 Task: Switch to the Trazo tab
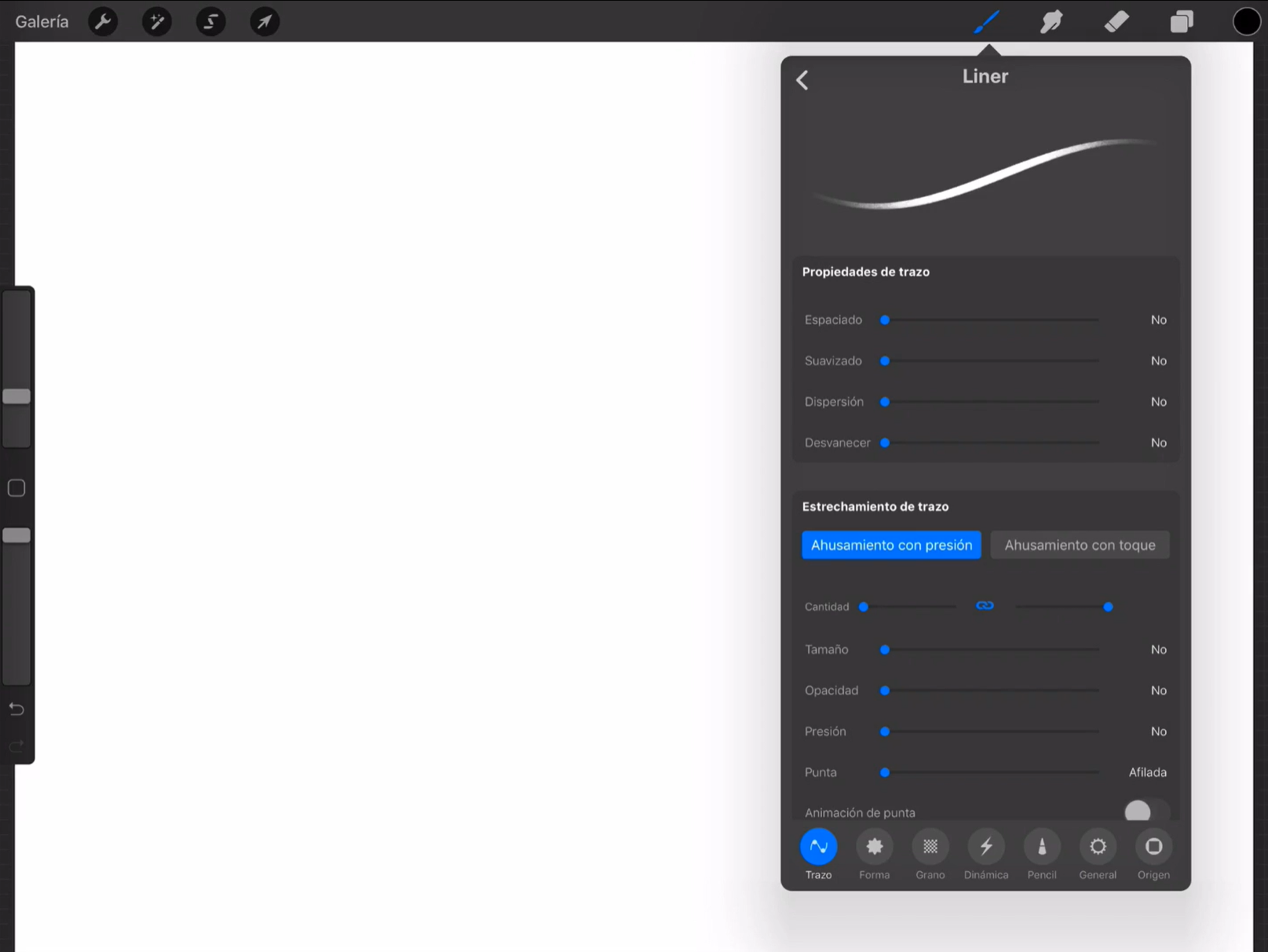click(818, 854)
